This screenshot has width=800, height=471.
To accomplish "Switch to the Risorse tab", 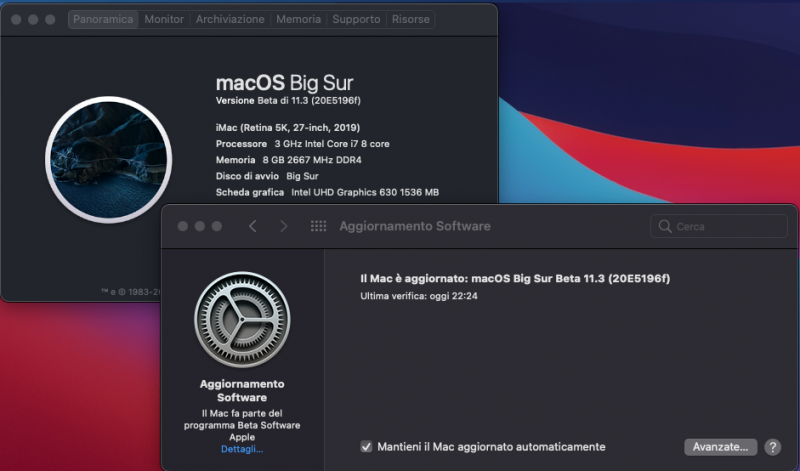I will [411, 19].
